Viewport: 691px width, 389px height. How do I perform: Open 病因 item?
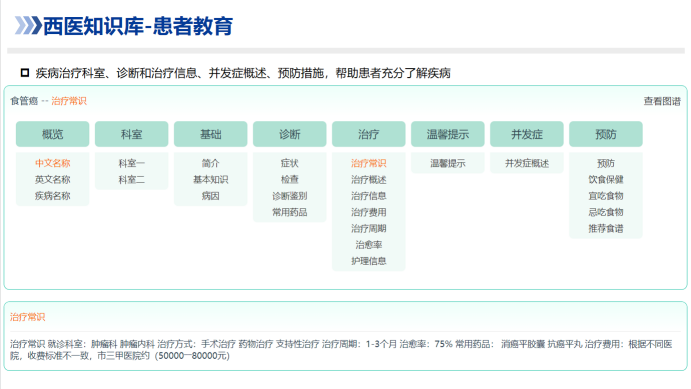[x=211, y=196]
